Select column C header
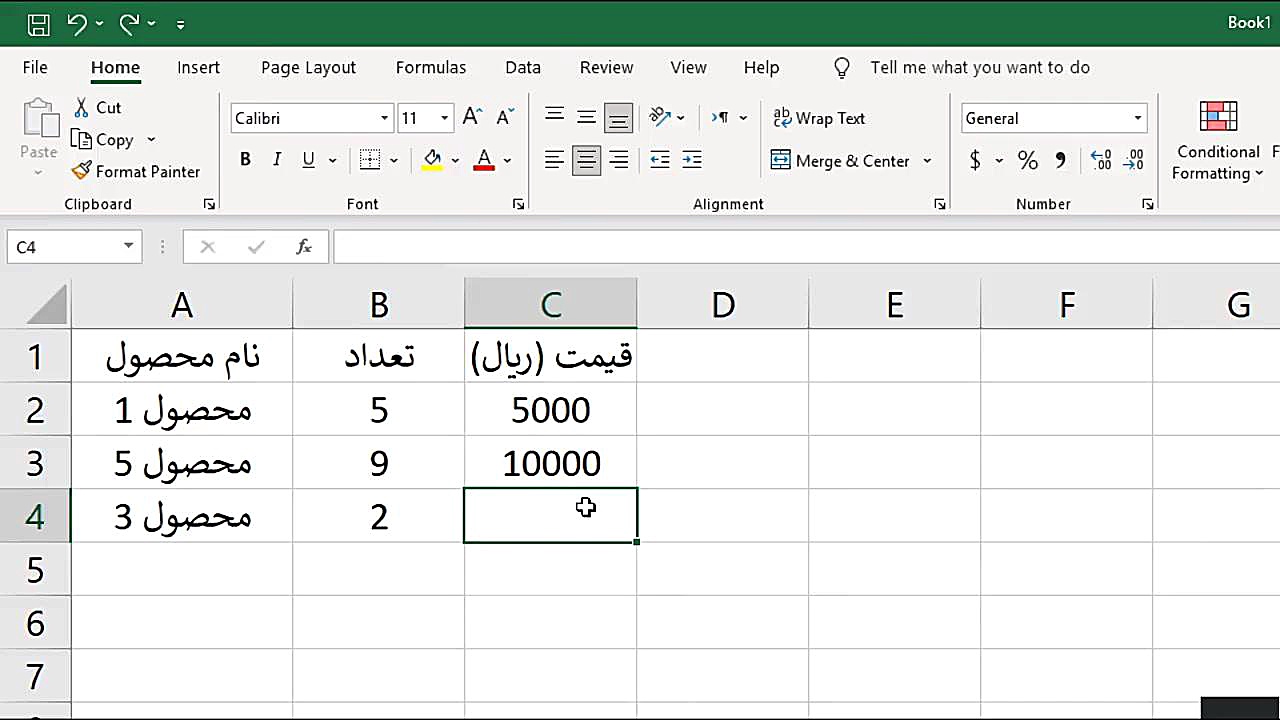The width and height of the screenshot is (1280, 720). coord(551,305)
